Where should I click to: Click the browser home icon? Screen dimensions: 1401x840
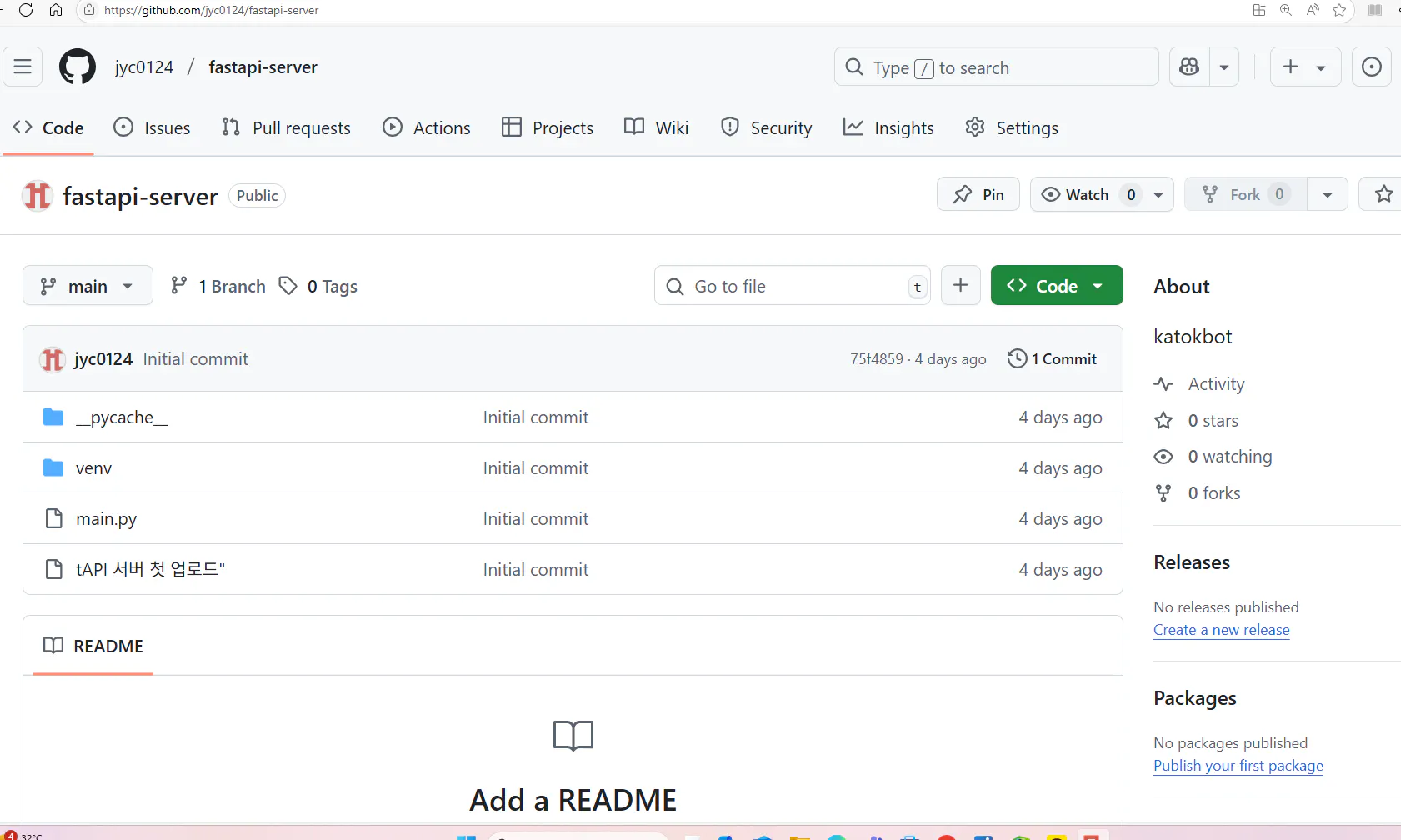click(56, 10)
